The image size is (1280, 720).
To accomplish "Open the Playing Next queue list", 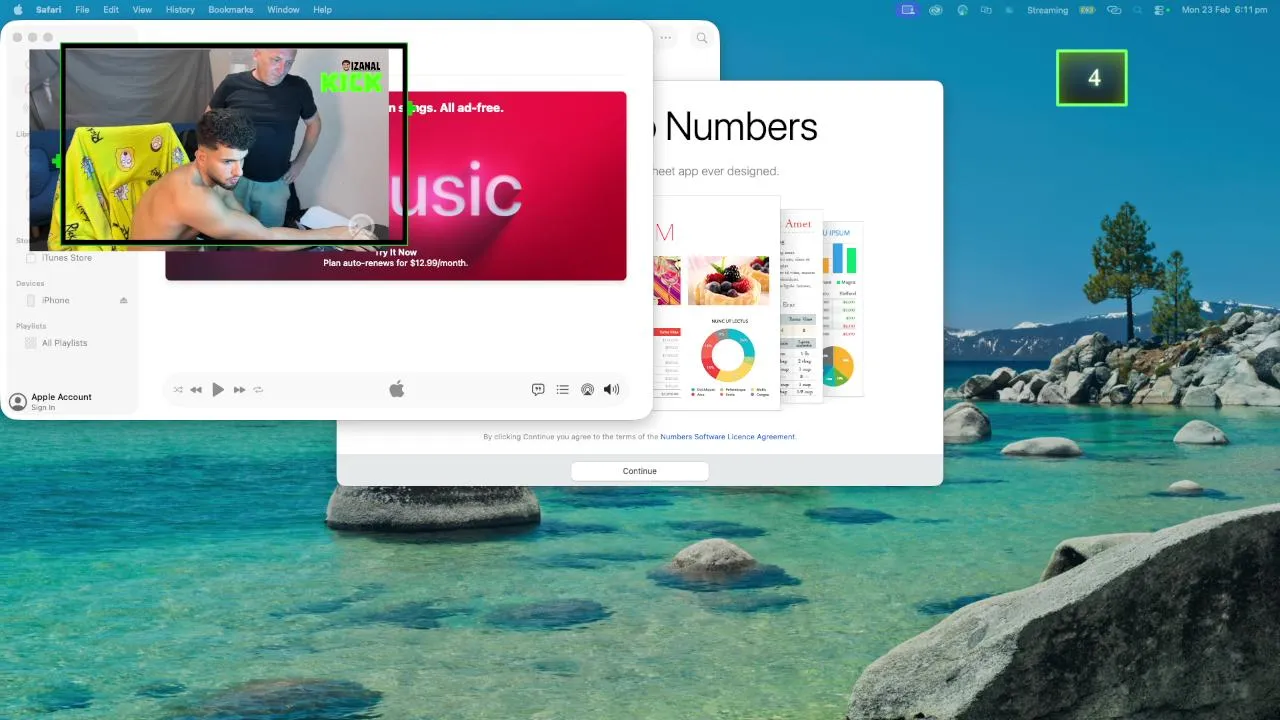I will (563, 390).
